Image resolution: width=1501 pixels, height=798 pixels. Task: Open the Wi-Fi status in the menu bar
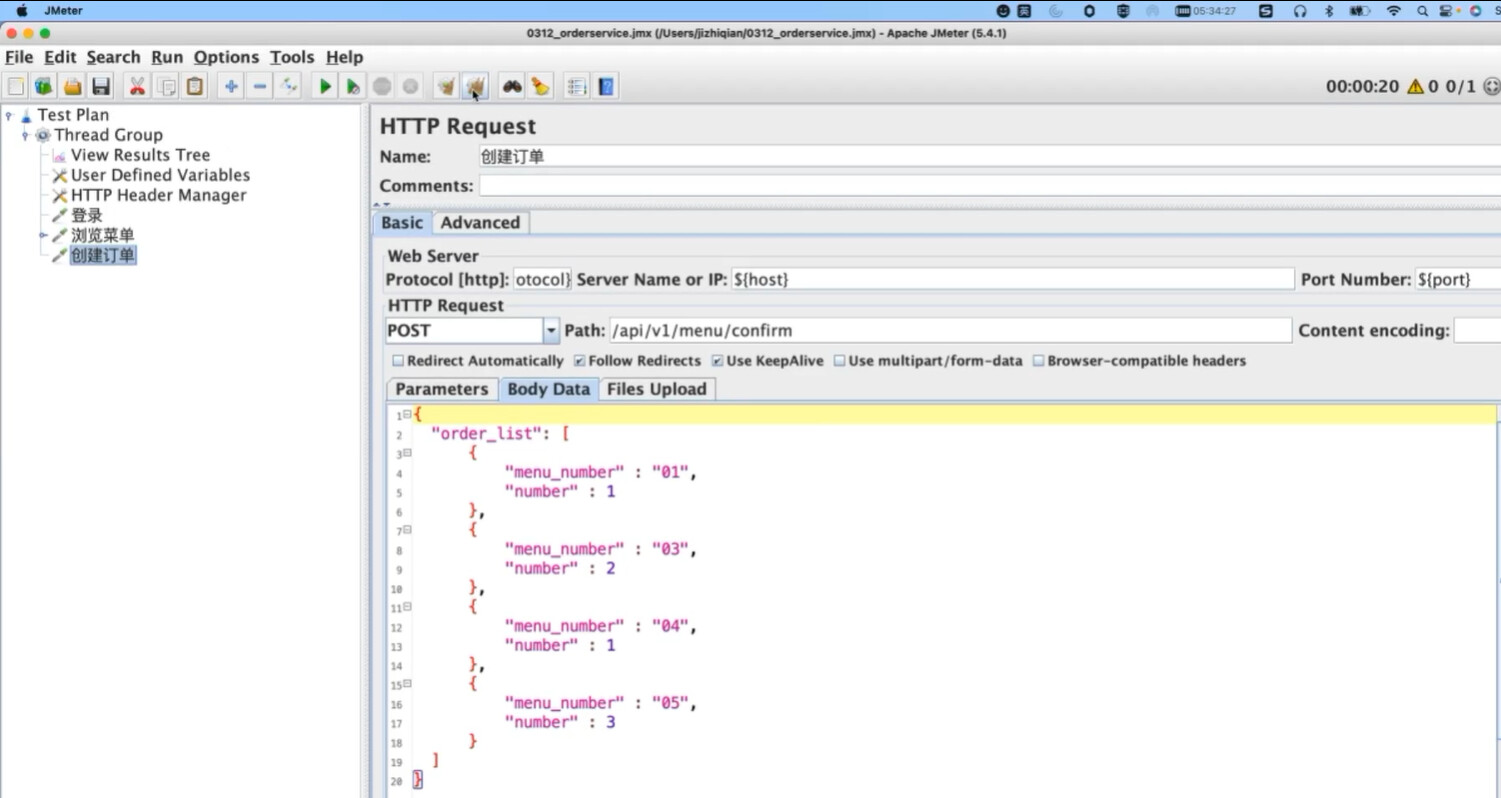pyautogui.click(x=1393, y=11)
